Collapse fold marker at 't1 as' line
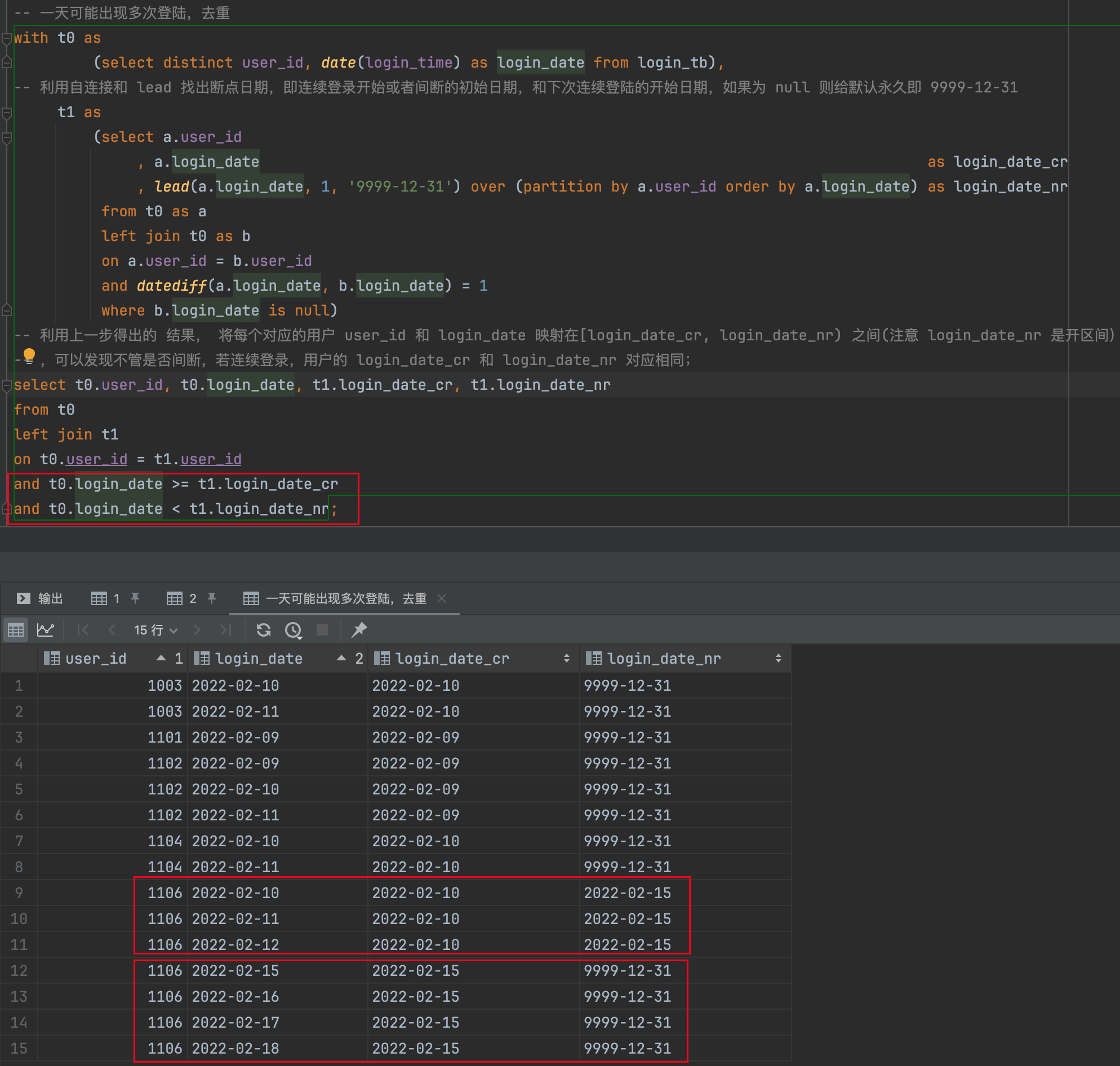This screenshot has width=1120, height=1066. (x=7, y=113)
